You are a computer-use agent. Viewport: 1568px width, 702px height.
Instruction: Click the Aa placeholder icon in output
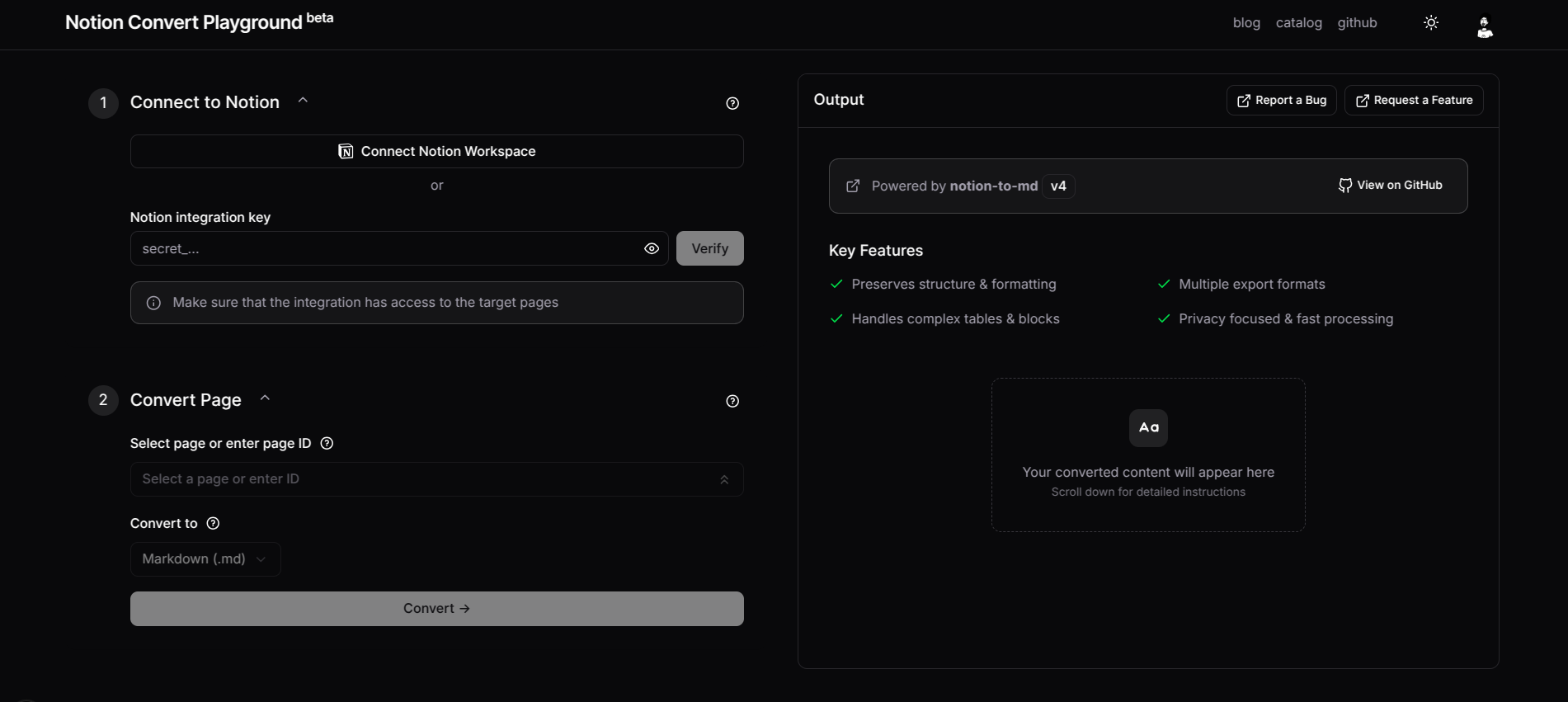tap(1148, 427)
